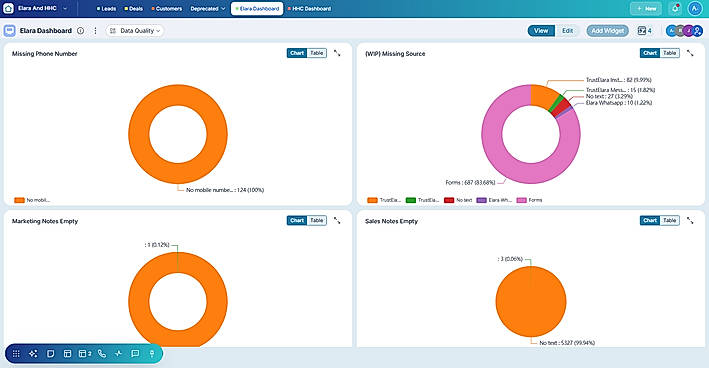Show Table view for Missing Phone Number
Image resolution: width=709 pixels, height=368 pixels.
(x=317, y=53)
